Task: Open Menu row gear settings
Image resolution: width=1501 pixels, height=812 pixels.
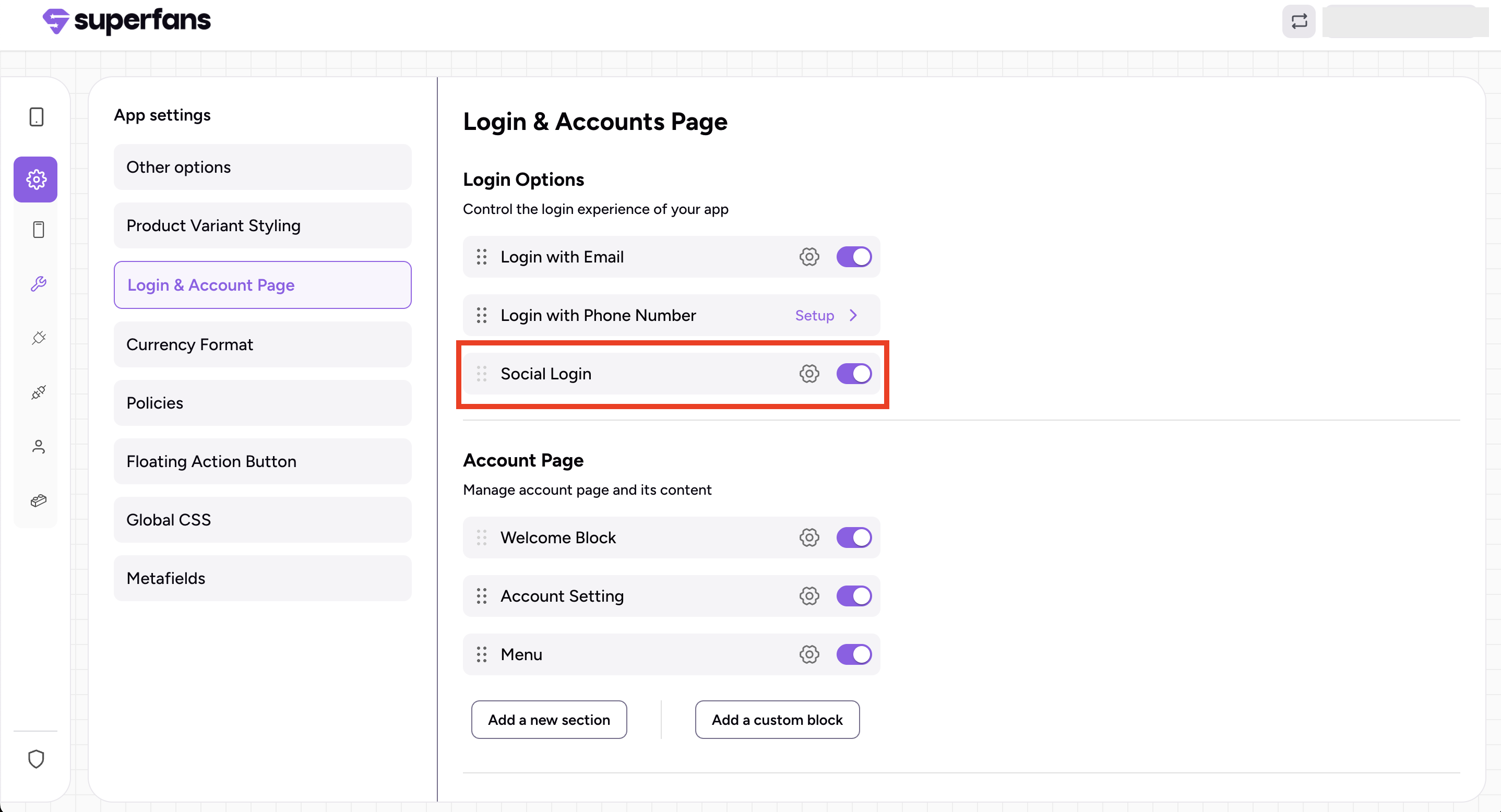Action: [x=809, y=654]
